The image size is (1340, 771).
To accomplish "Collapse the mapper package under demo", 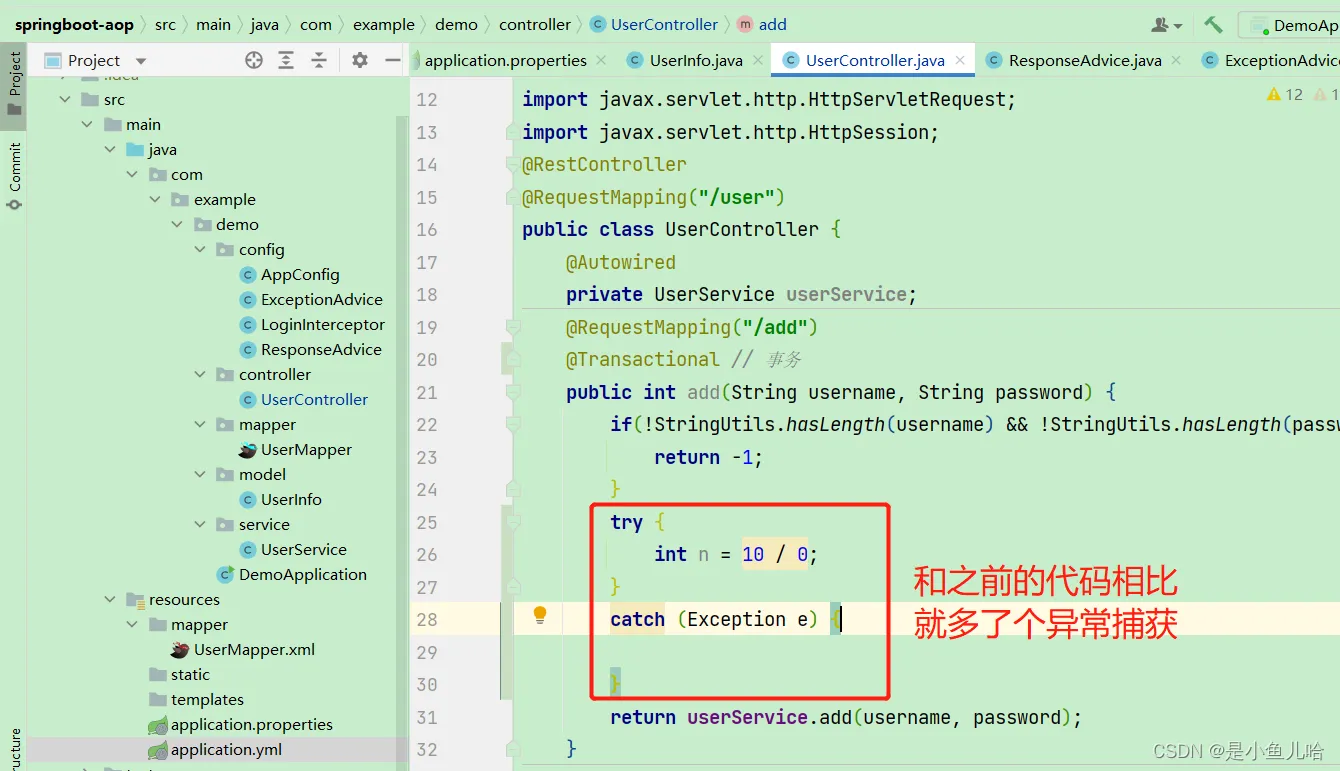I will coord(200,425).
